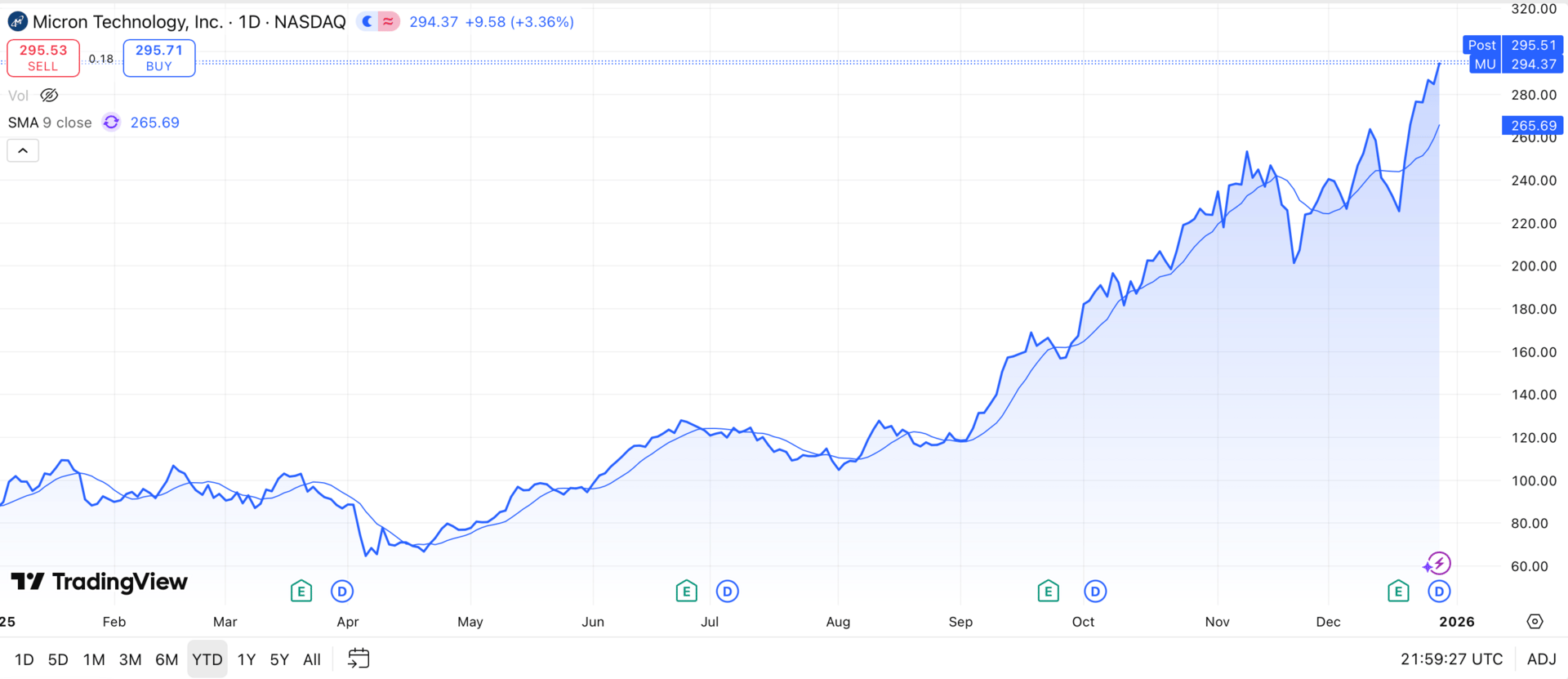Click the SMA 9 close indicator label
Image resolution: width=1568 pixels, height=679 pixels.
(x=50, y=123)
